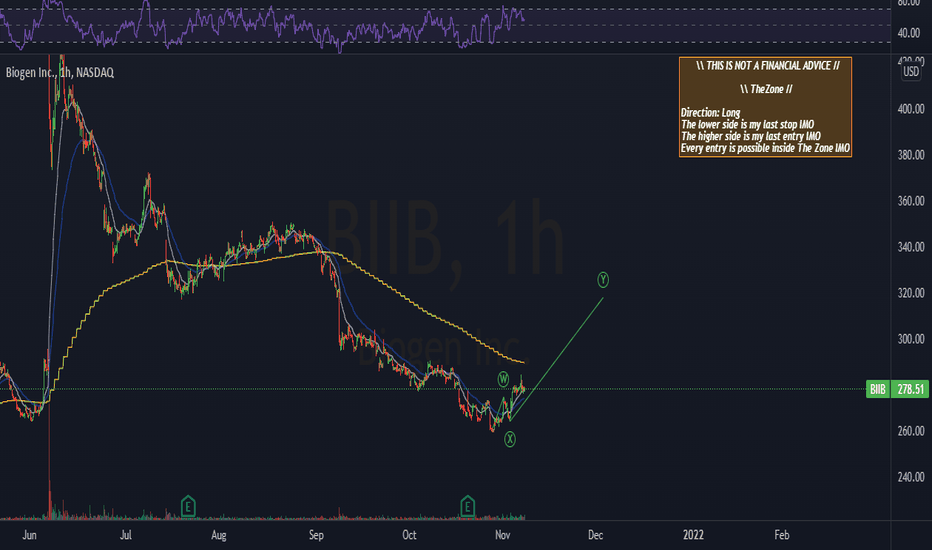Click the Oct label on time axis
932x550 pixels.
pyautogui.click(x=409, y=535)
